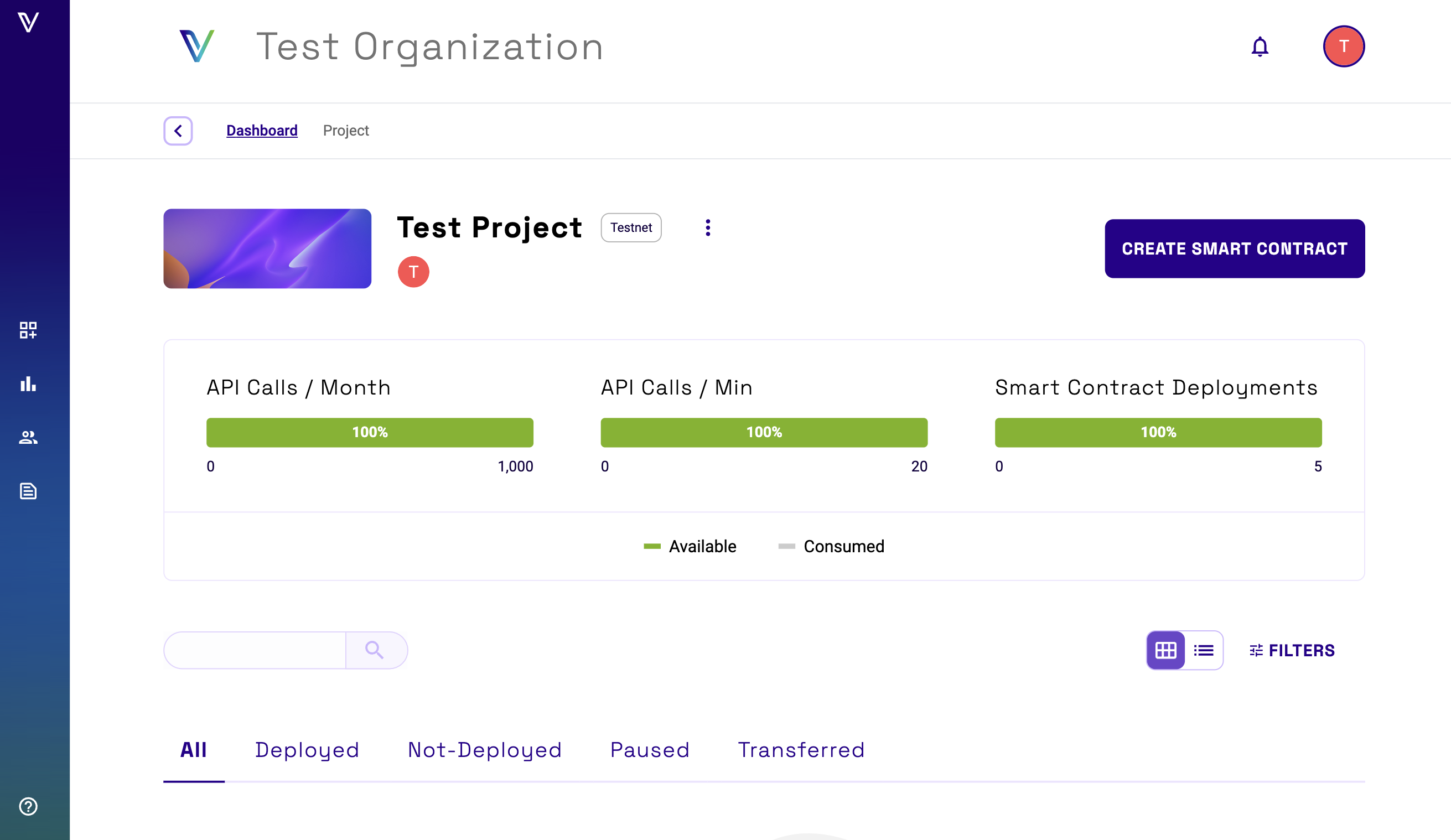Click the sidebar V logo at top
1451x840 pixels.
pyautogui.click(x=28, y=23)
